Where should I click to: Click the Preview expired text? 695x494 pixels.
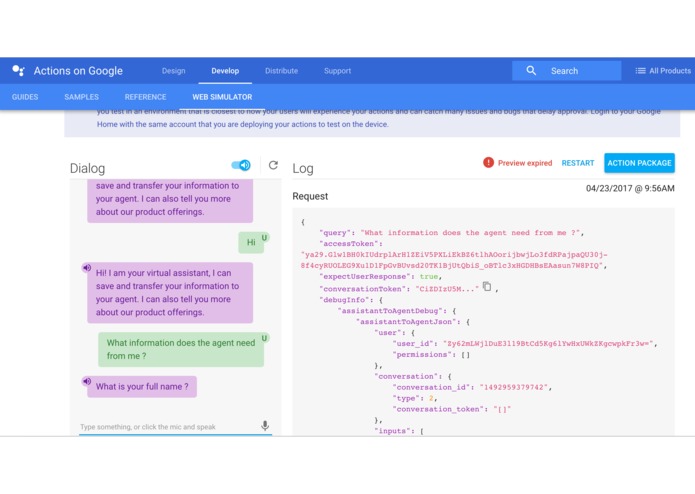[x=525, y=163]
